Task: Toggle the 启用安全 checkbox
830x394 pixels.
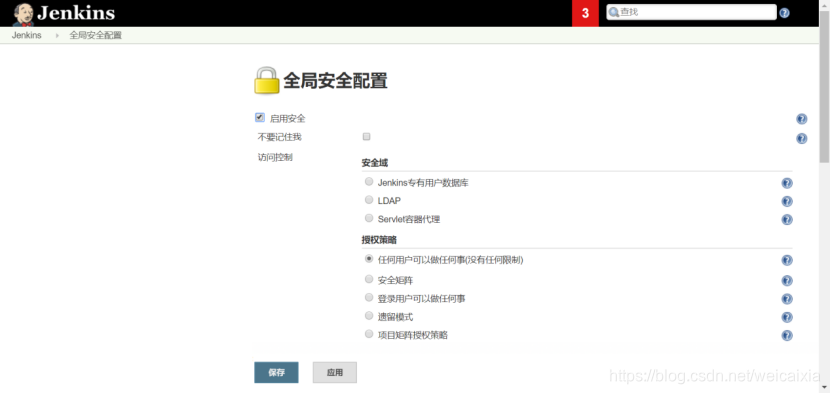Action: tap(260, 118)
